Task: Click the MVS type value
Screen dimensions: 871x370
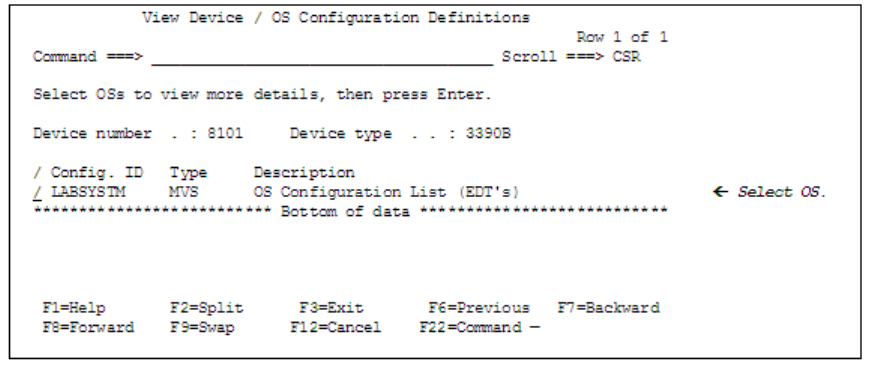Action: 184,192
